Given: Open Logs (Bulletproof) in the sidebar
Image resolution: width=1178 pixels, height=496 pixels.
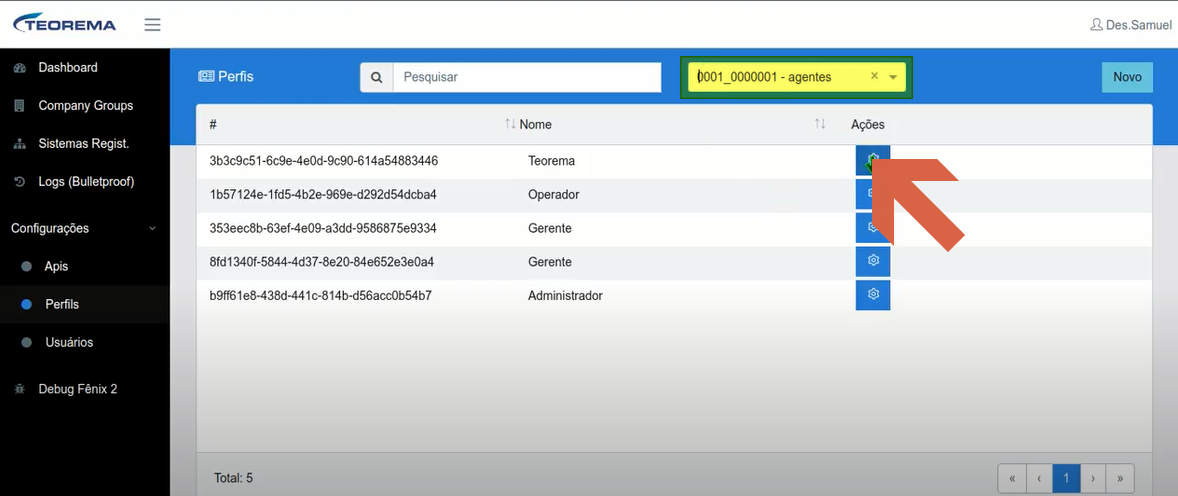Looking at the screenshot, I should coord(86,182).
